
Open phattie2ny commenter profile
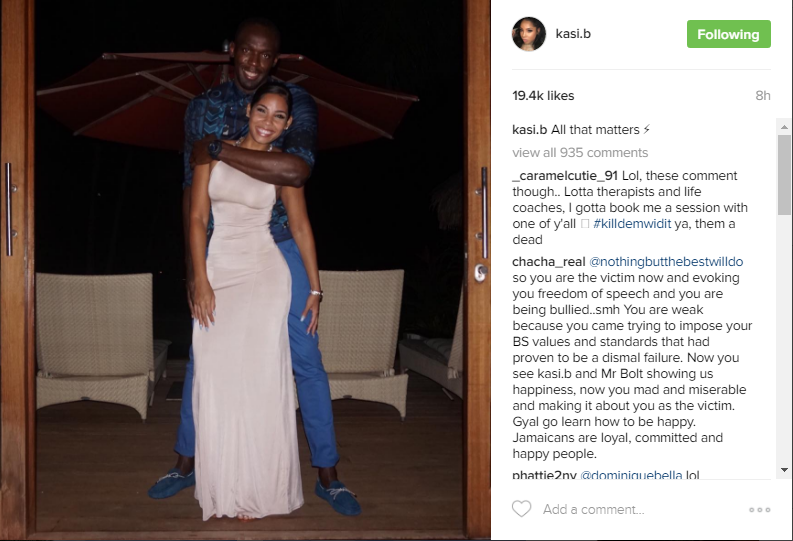pyautogui.click(x=544, y=475)
